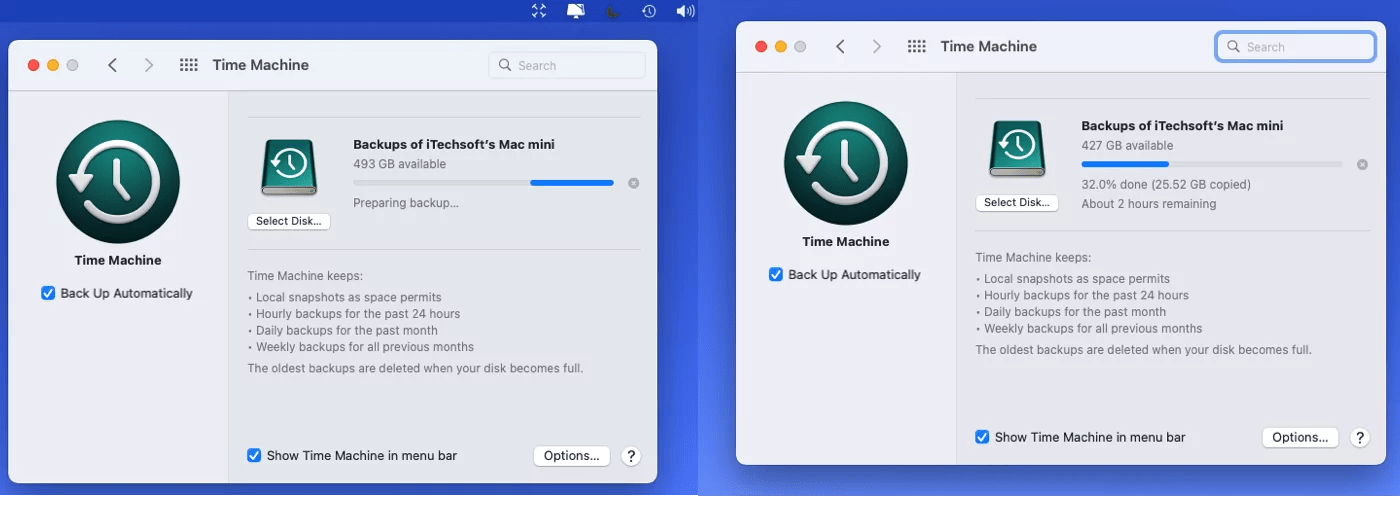Click the "Preparing backup…" status text

(x=406, y=203)
